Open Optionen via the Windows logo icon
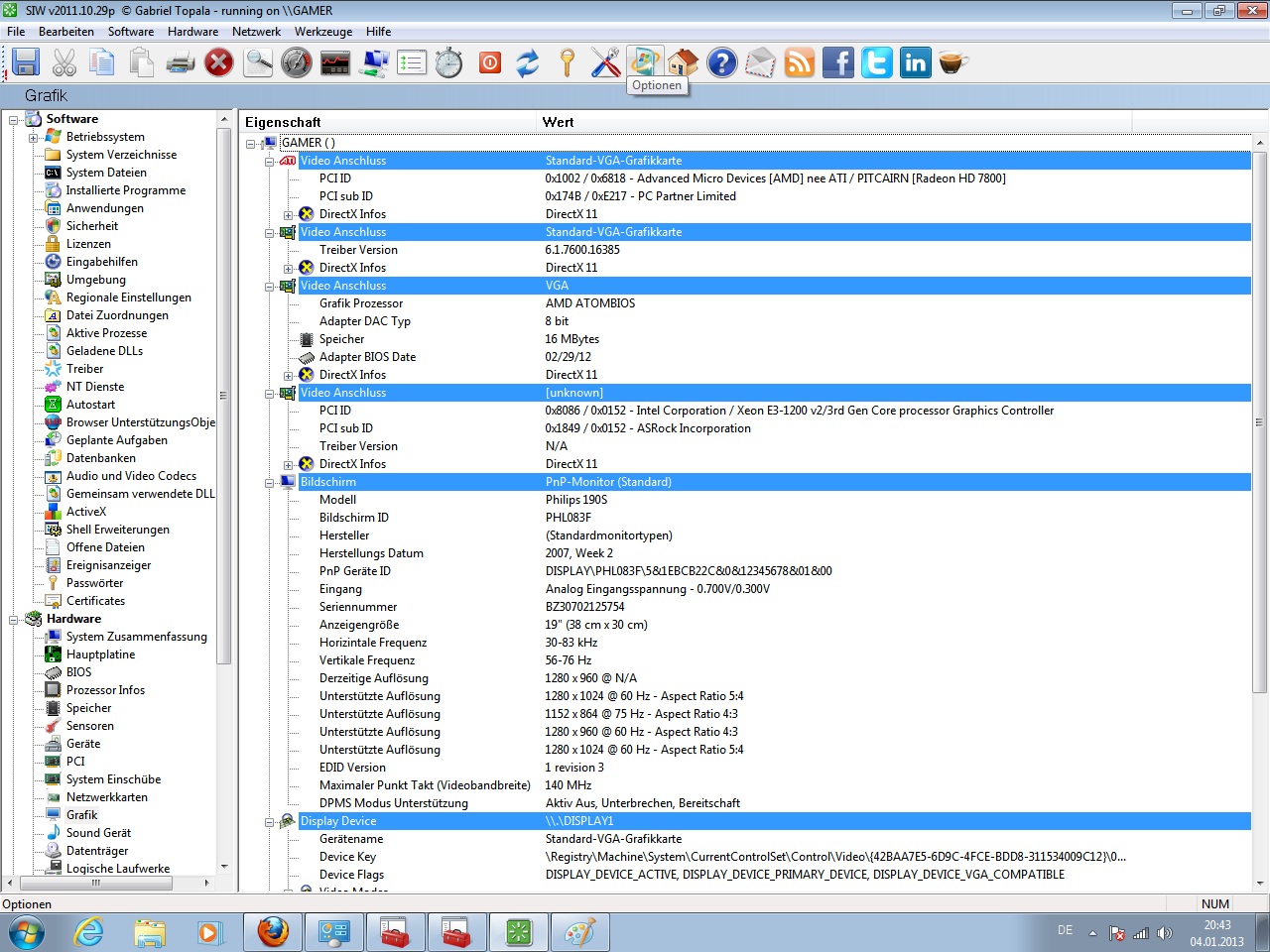 (644, 61)
